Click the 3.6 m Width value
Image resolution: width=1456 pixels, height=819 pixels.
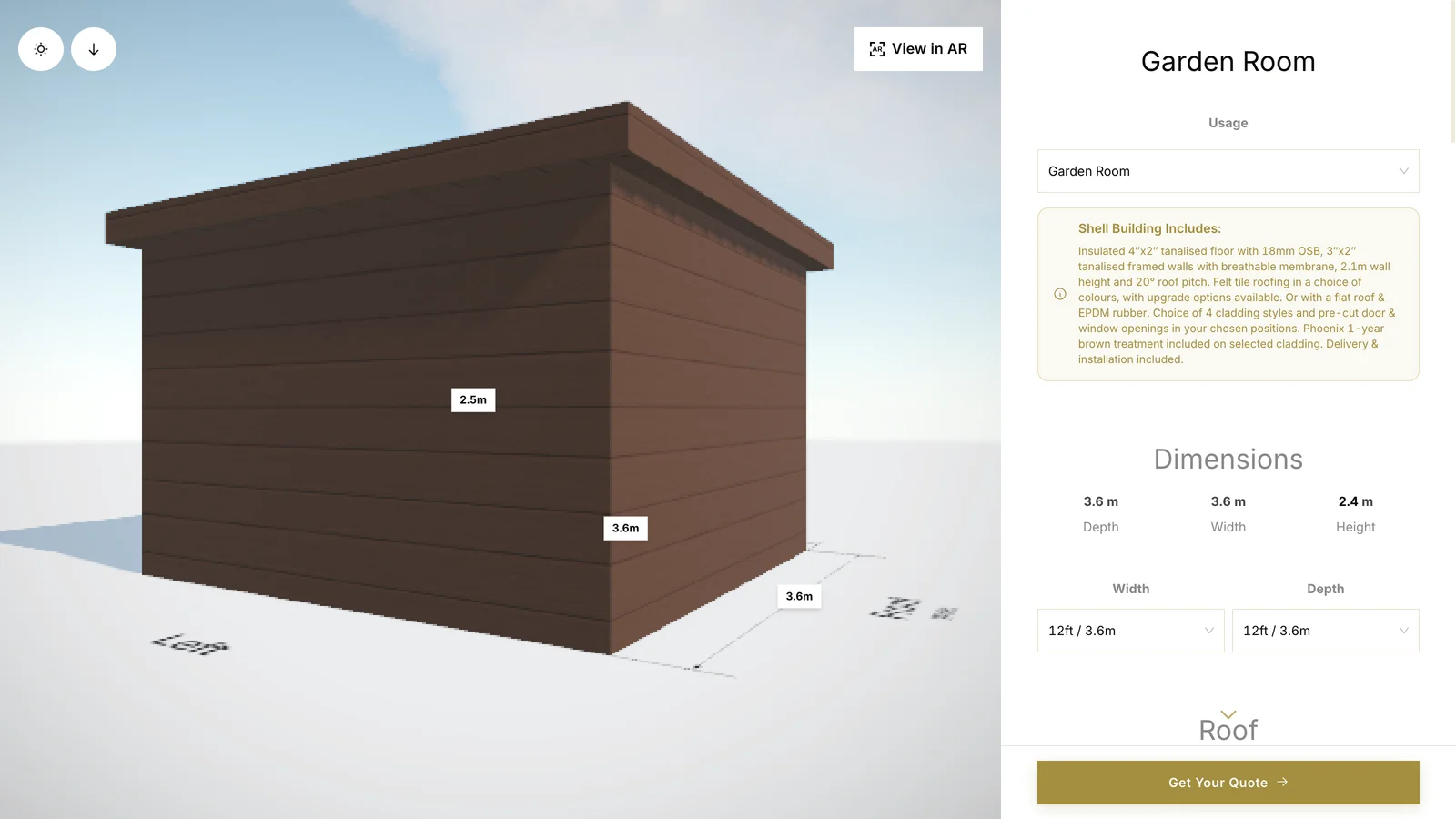tap(1228, 501)
